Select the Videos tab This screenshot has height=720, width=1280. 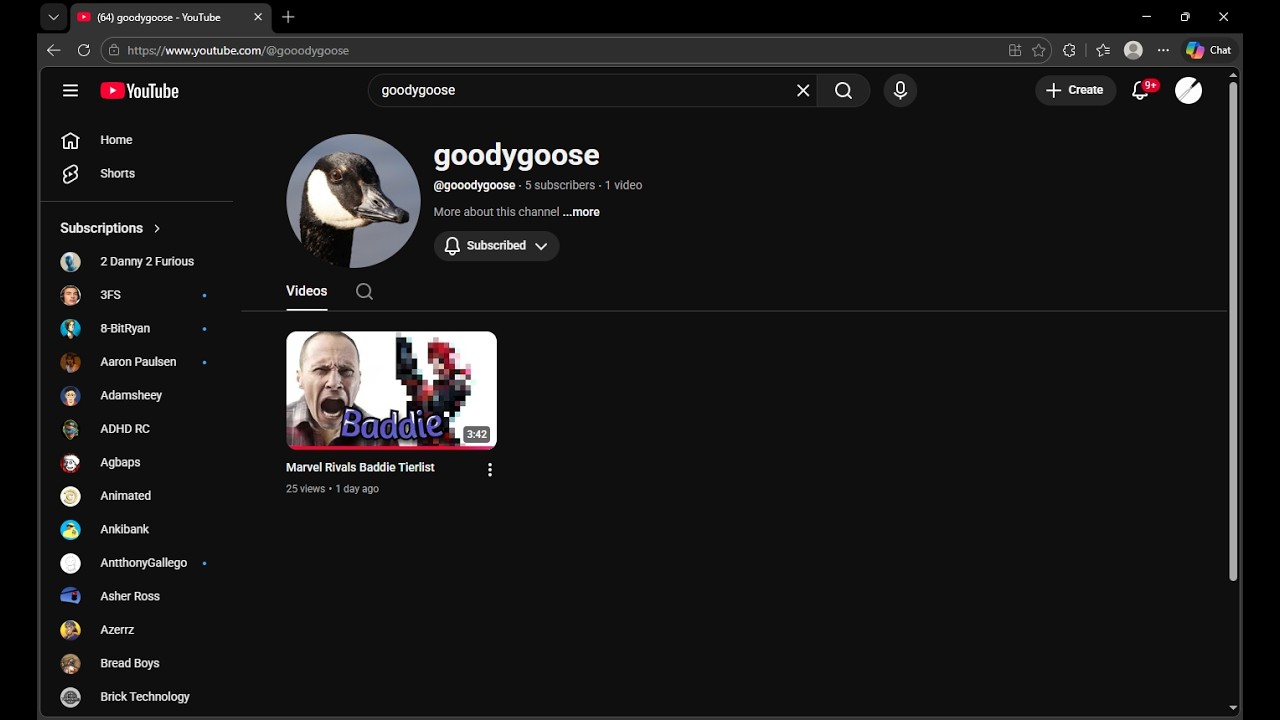pos(306,291)
